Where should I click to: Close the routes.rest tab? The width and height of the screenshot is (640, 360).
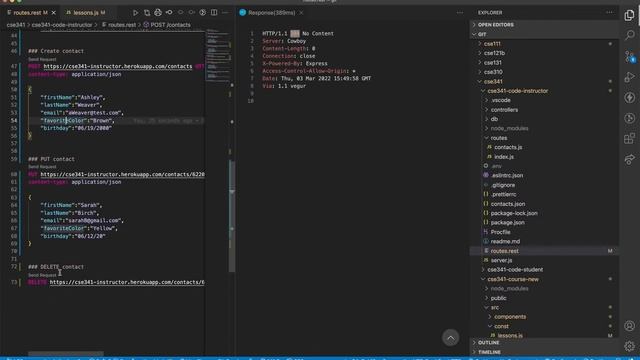[x=53, y=13]
